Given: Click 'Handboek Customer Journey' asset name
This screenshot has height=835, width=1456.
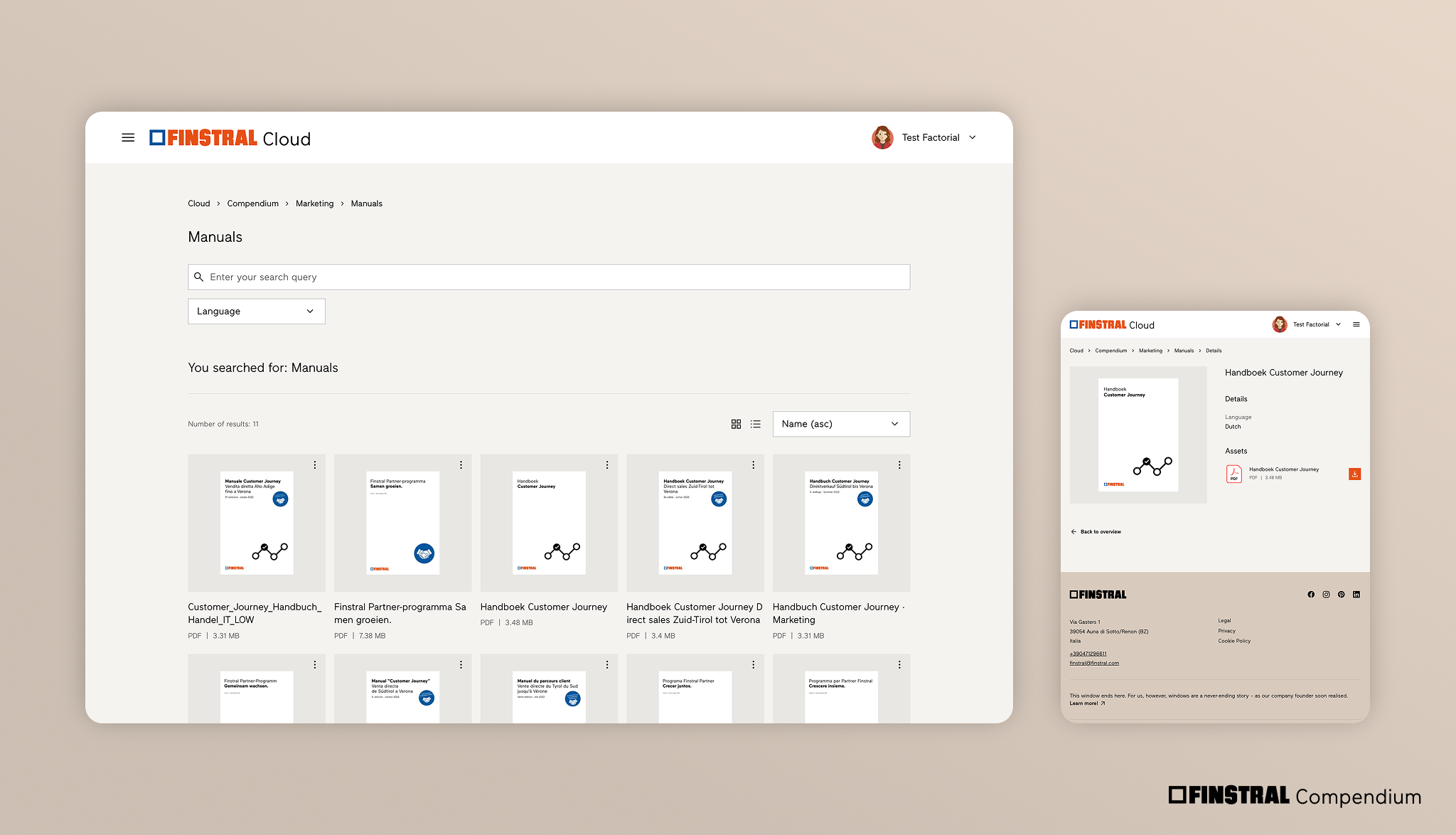Looking at the screenshot, I should click(1284, 469).
